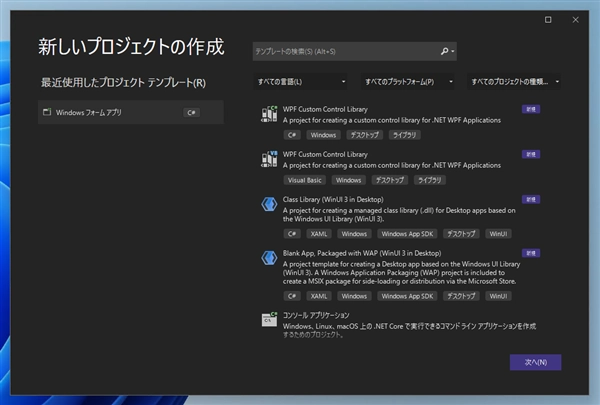Maximize the new project dialog window
This screenshot has height=405, width=600.
pos(548,20)
